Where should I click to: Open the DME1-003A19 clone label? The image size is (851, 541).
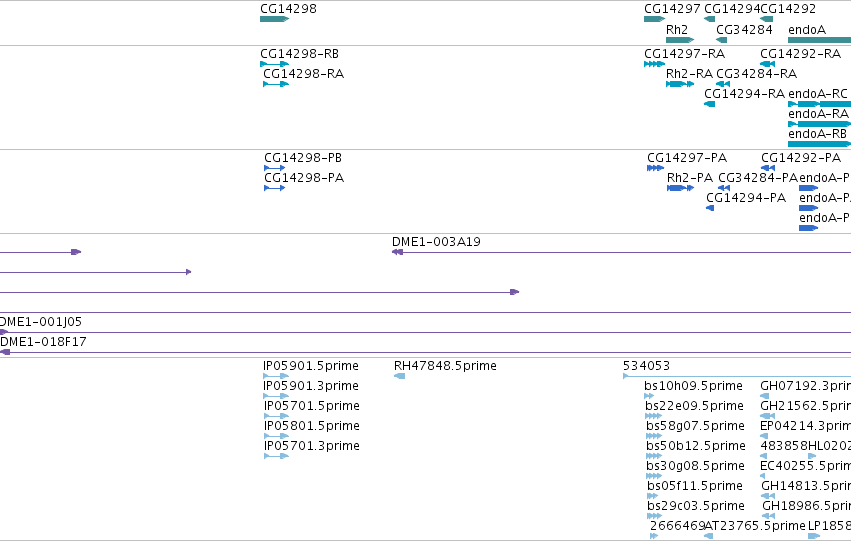(436, 242)
